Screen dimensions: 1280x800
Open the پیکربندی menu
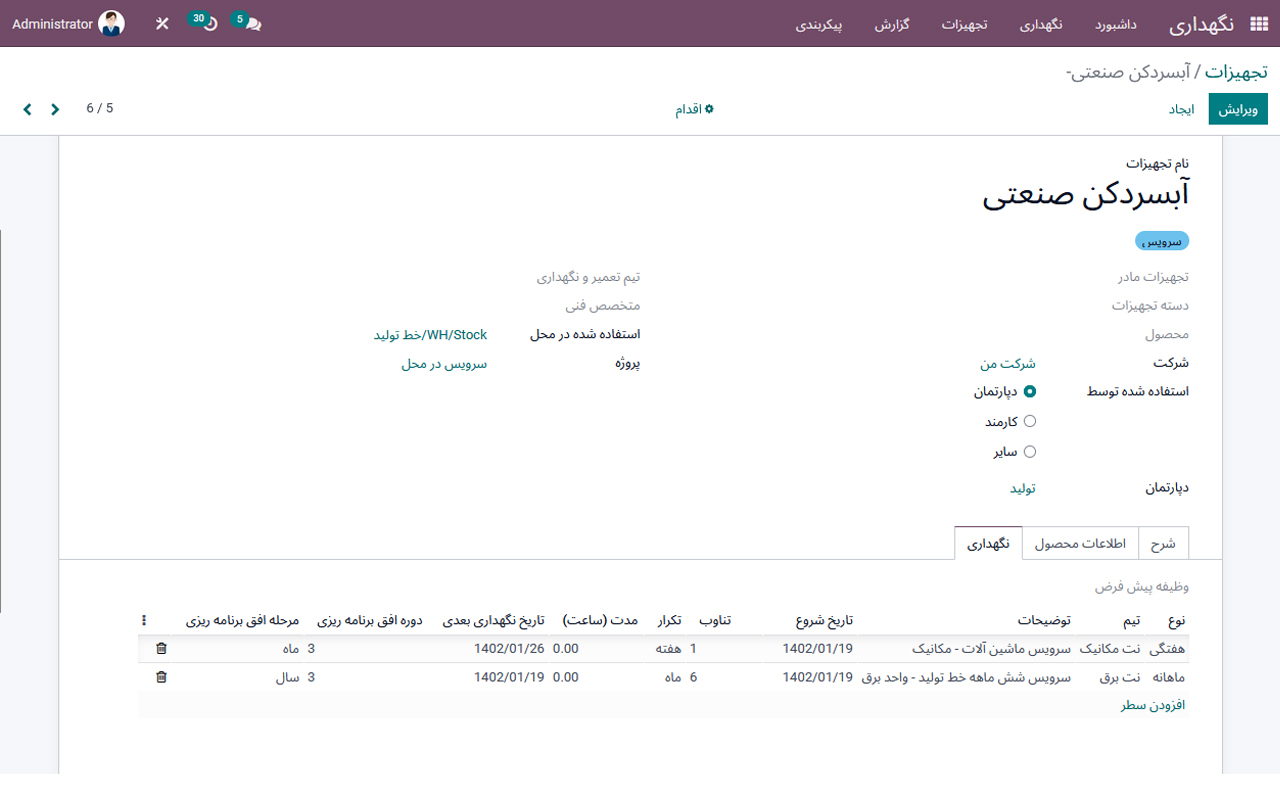[x=820, y=22]
